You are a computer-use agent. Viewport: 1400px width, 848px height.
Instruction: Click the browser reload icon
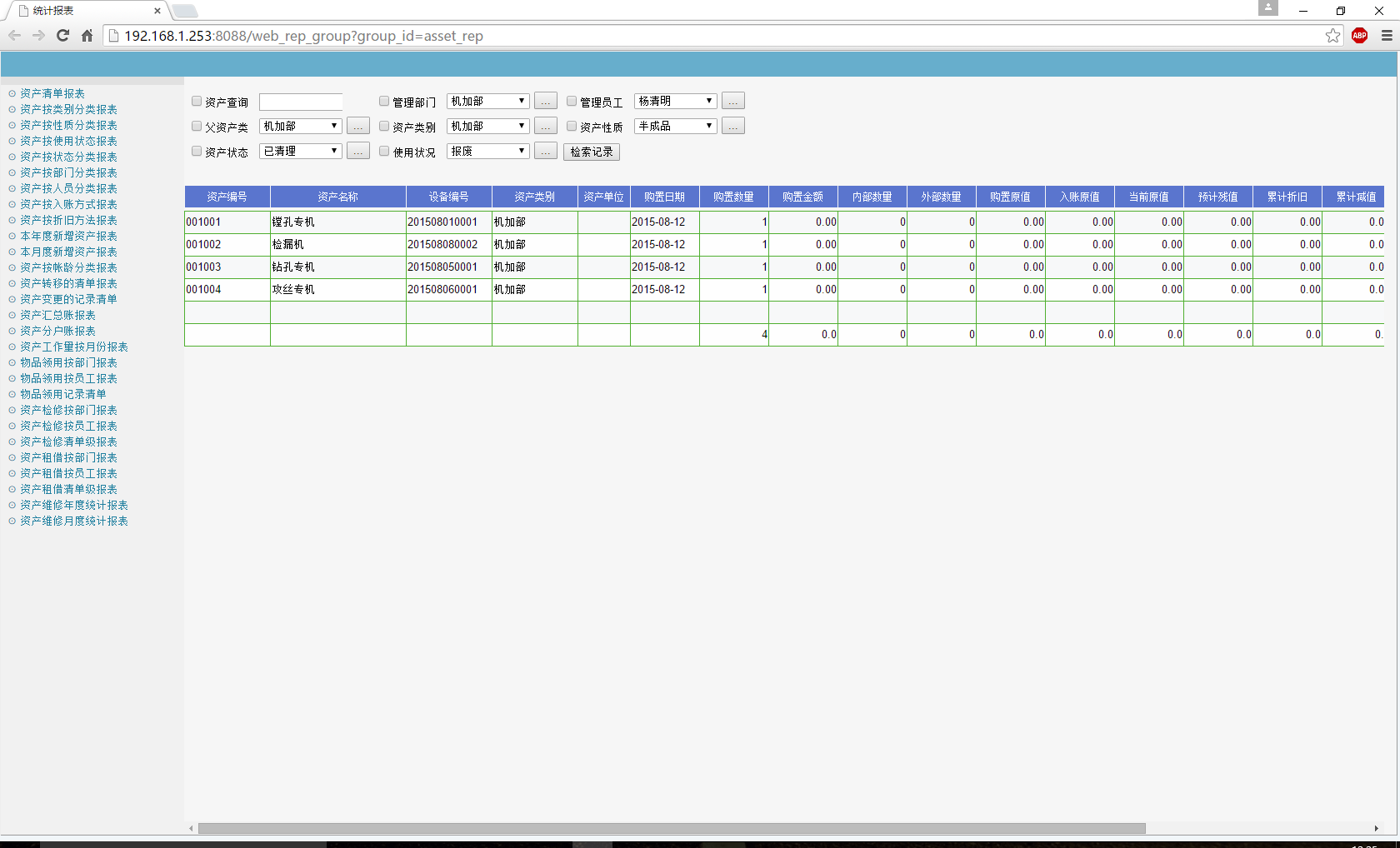coord(62,36)
